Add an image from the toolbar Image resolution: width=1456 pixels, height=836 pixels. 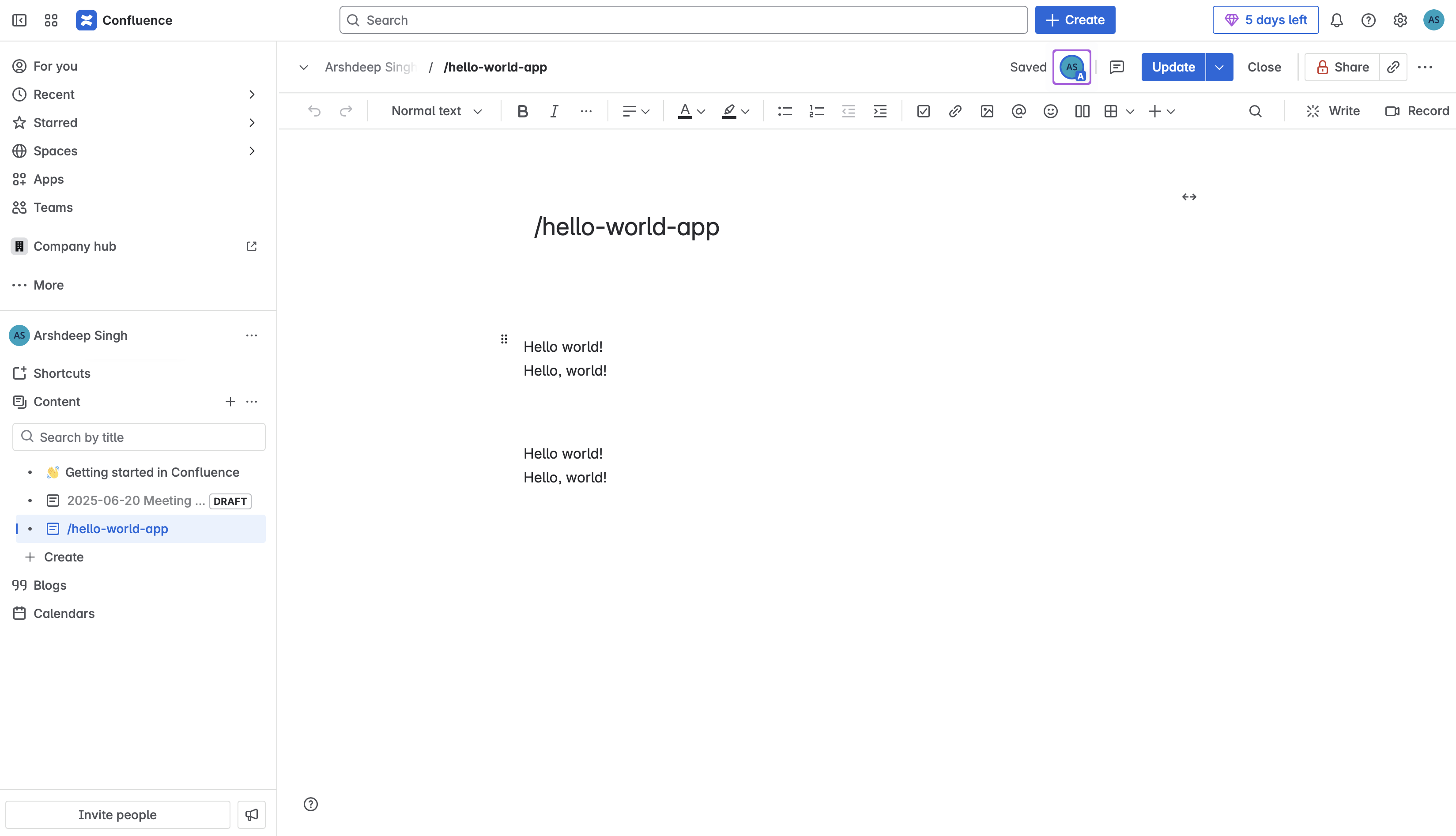click(x=987, y=111)
